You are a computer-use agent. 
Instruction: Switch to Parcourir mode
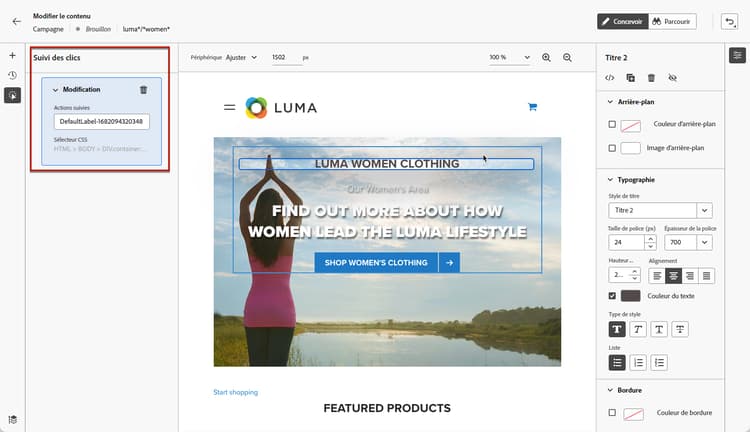click(x=672, y=22)
